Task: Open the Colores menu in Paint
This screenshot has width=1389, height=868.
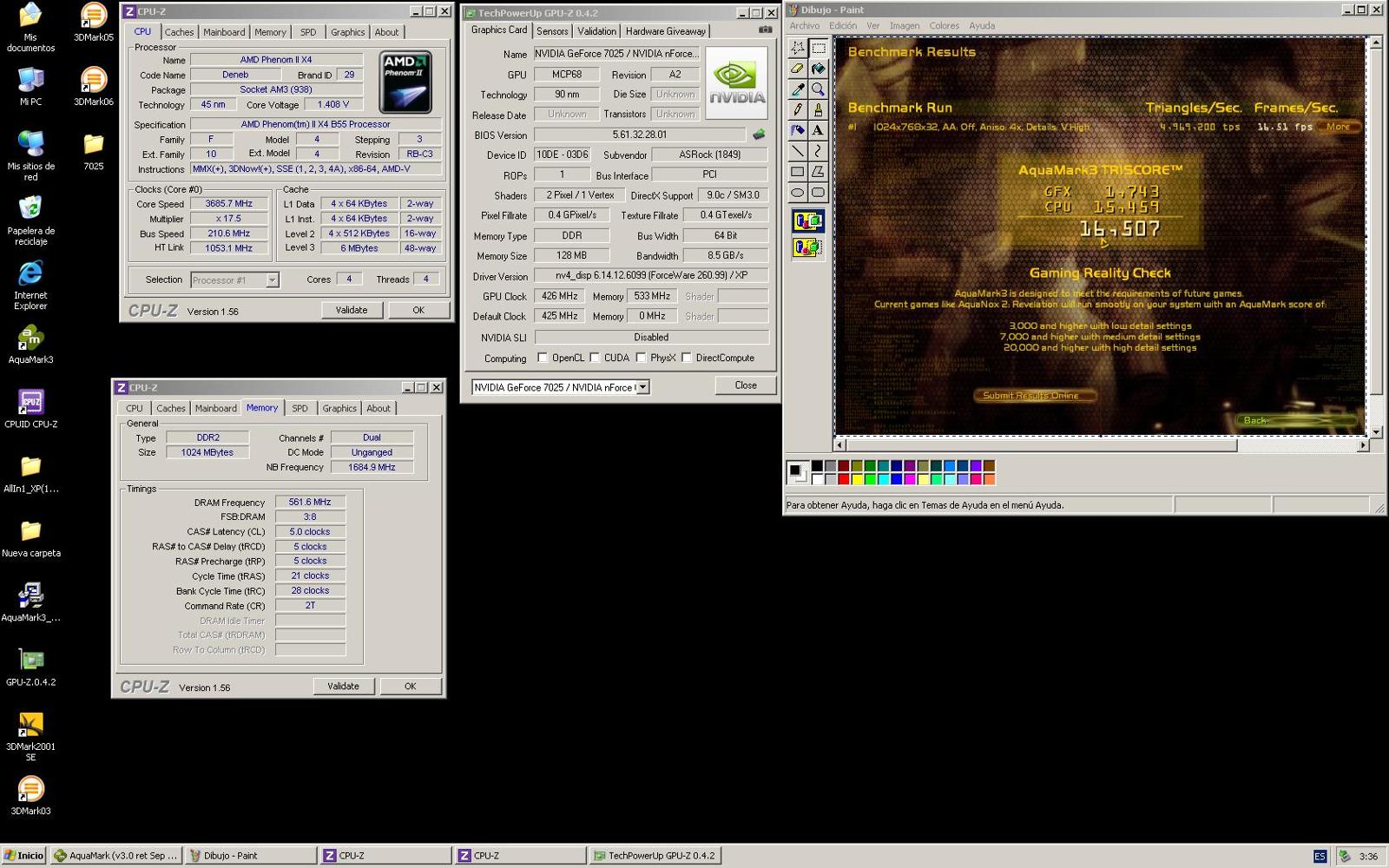Action: tap(944, 26)
